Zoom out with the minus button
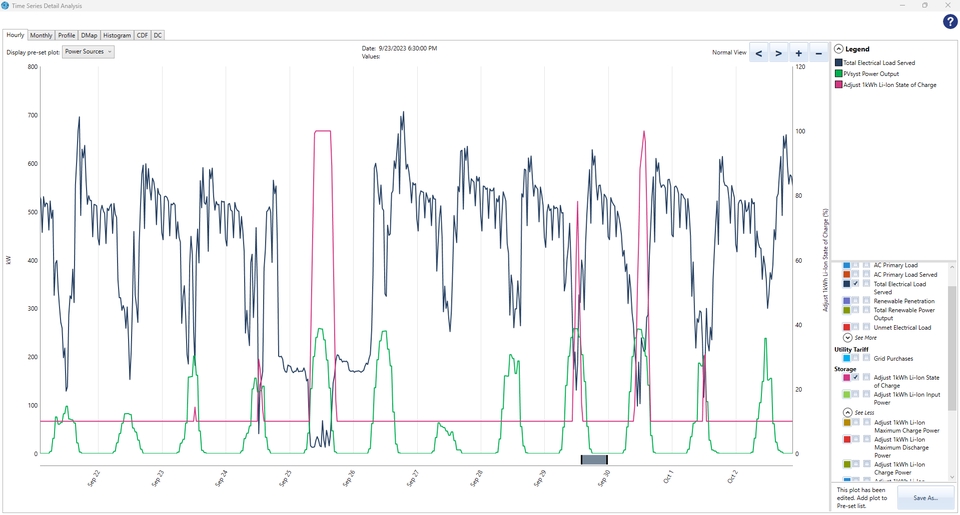Viewport: 960px width, 515px height. pyautogui.click(x=819, y=53)
